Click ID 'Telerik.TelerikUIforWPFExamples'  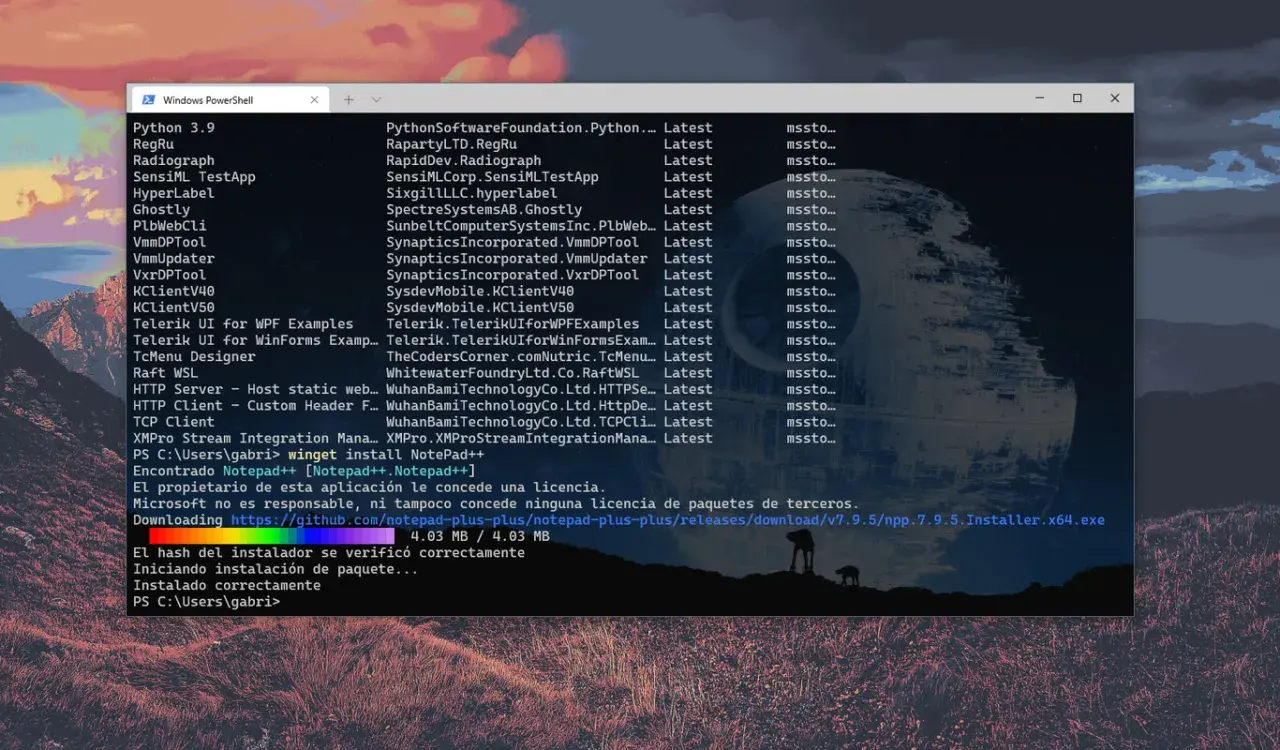pyautogui.click(x=513, y=324)
